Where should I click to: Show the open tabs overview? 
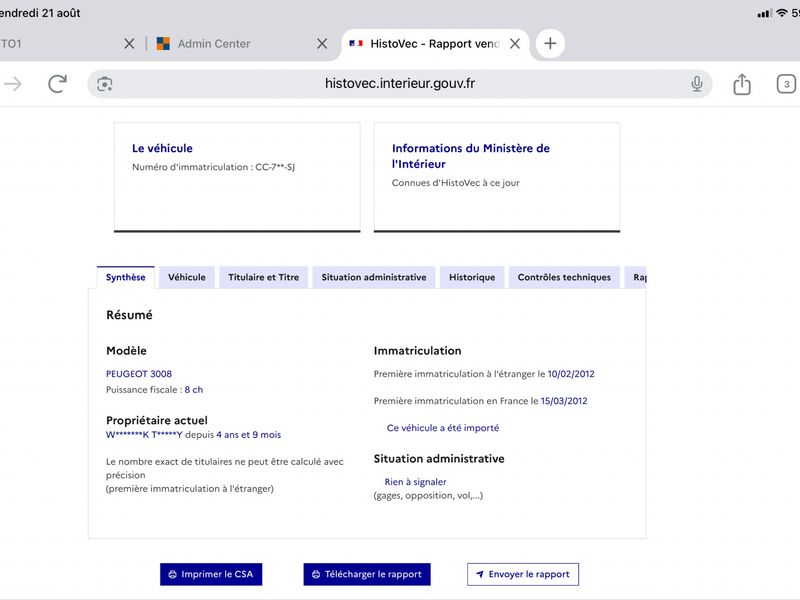(x=786, y=84)
